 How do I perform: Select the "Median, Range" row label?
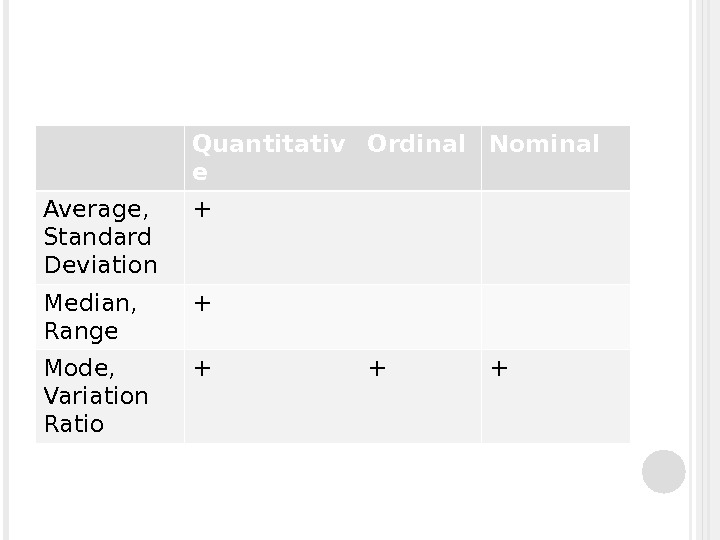(91, 317)
